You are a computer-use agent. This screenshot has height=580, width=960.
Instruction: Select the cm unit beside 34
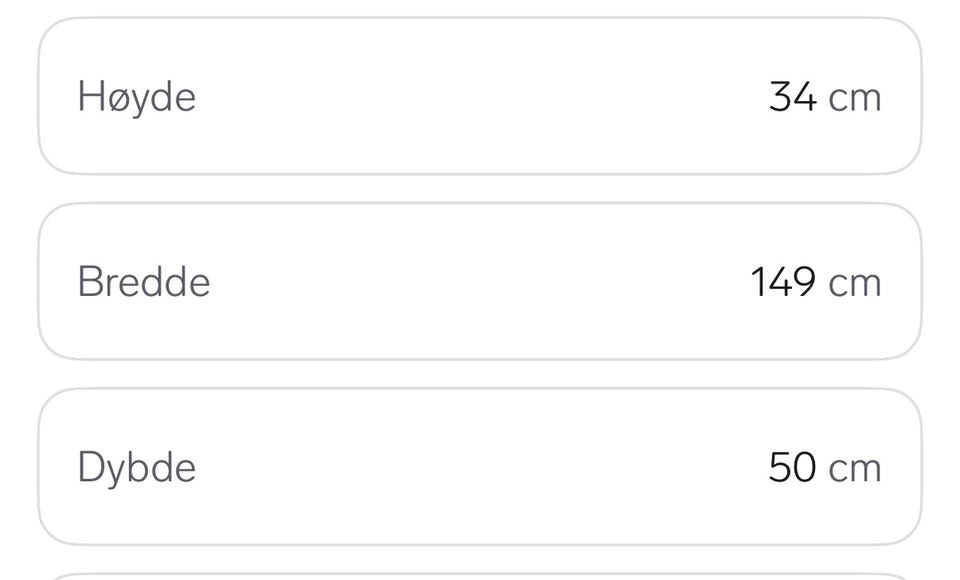tap(855, 101)
